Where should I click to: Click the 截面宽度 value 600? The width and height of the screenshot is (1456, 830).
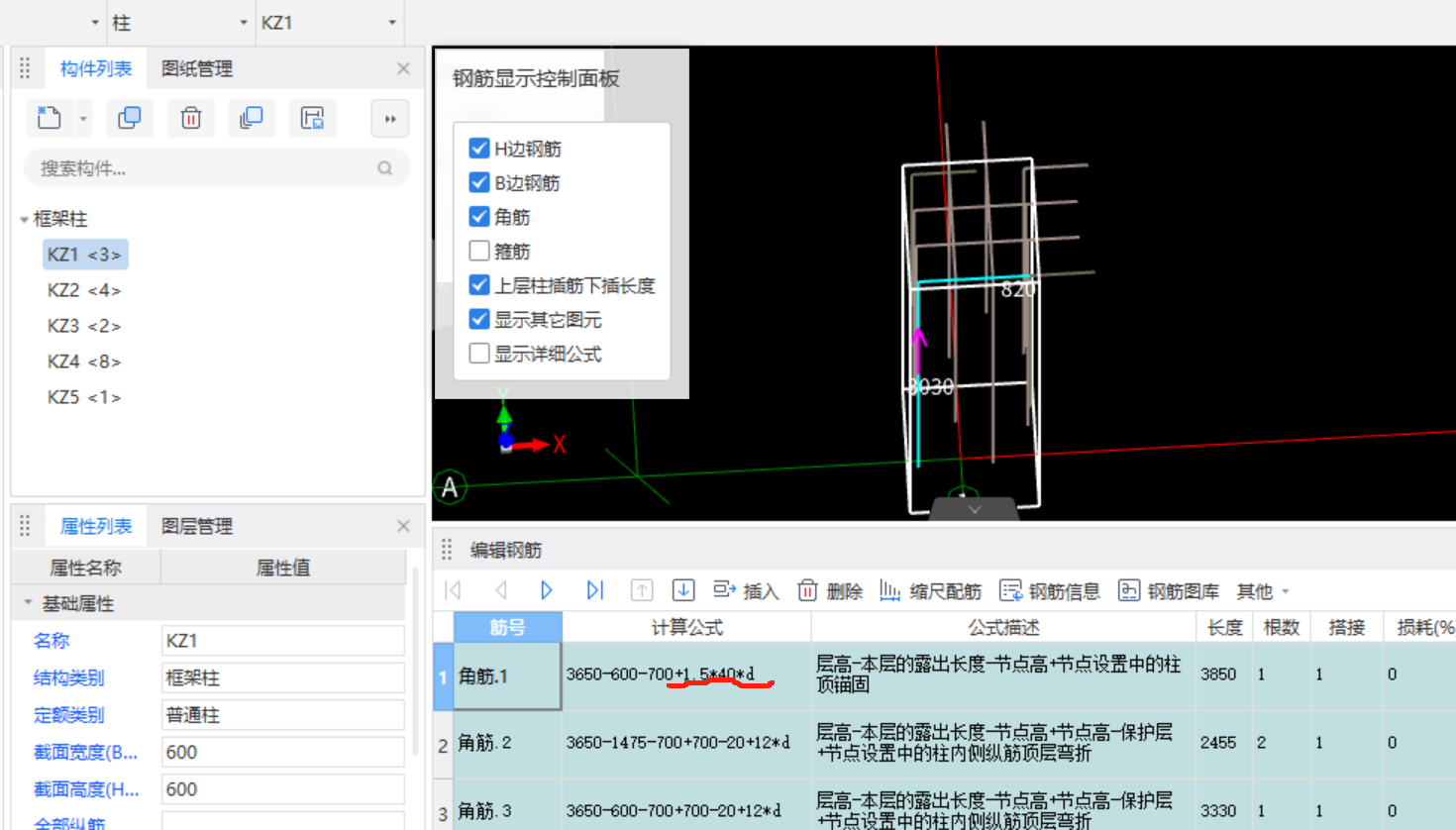283,752
